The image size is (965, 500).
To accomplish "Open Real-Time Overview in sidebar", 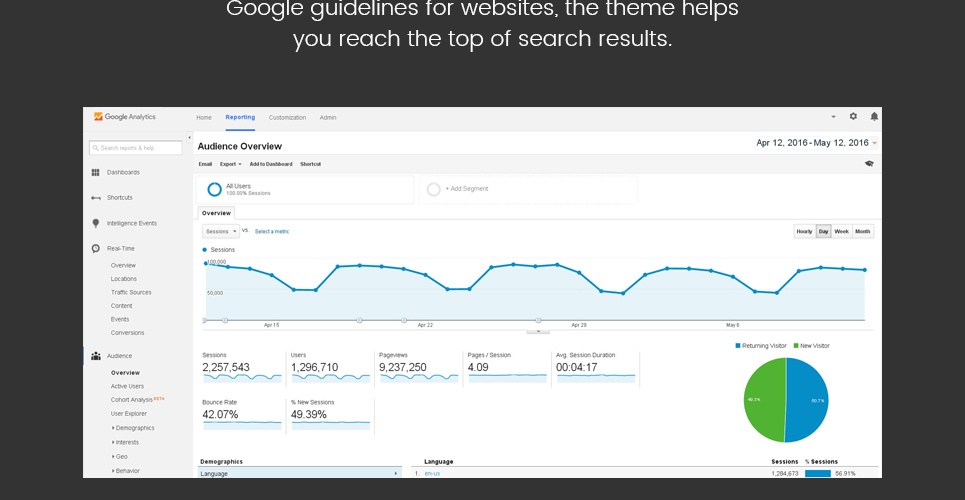I will pyautogui.click(x=123, y=265).
